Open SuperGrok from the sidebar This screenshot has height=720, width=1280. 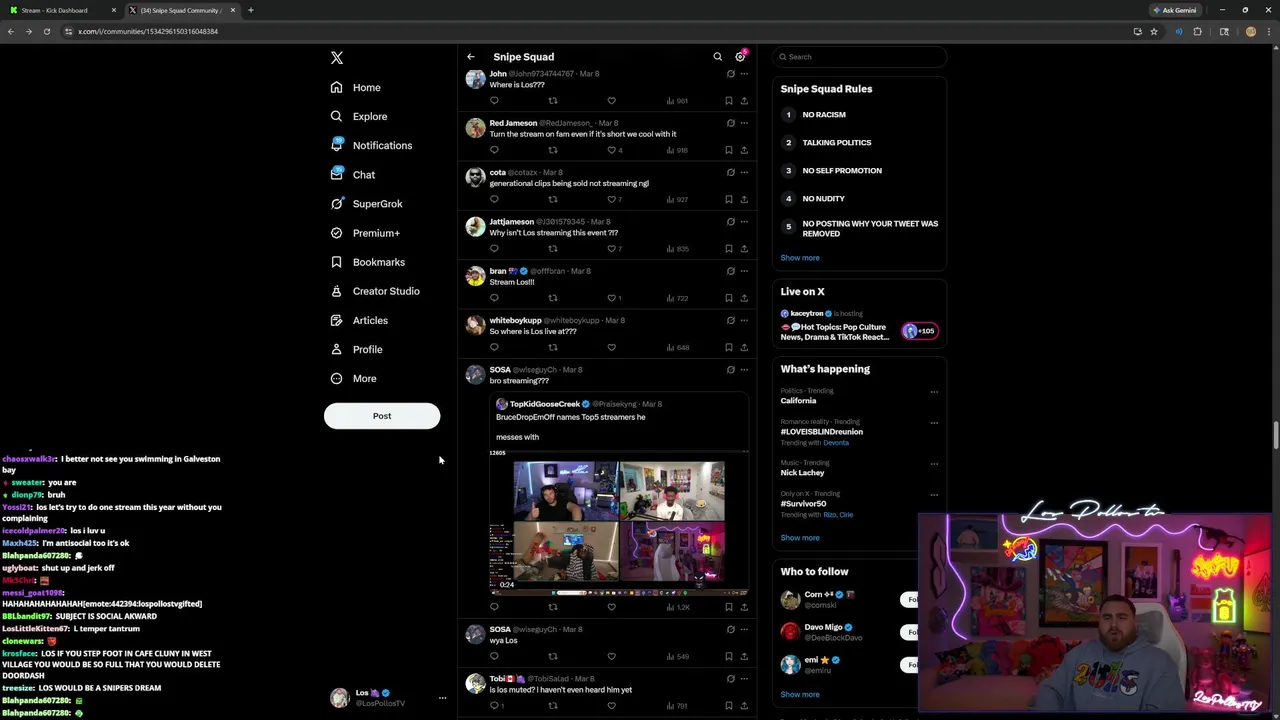367,203
